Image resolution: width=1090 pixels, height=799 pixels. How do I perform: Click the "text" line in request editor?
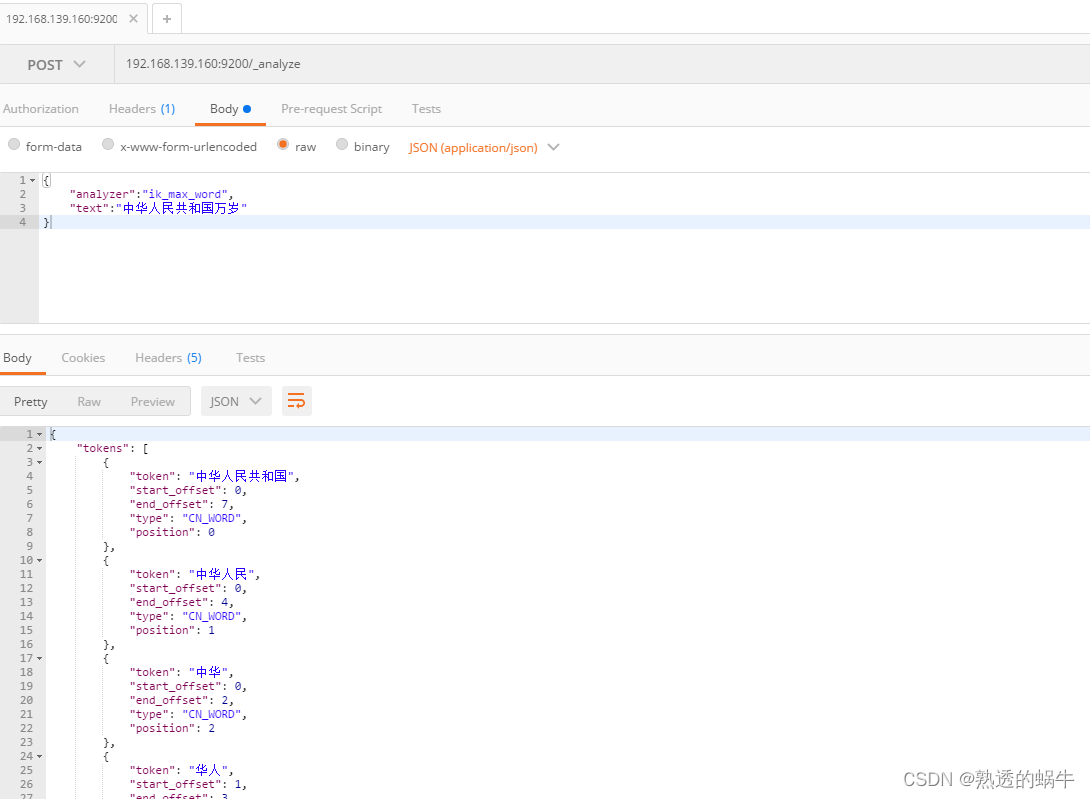coord(158,208)
